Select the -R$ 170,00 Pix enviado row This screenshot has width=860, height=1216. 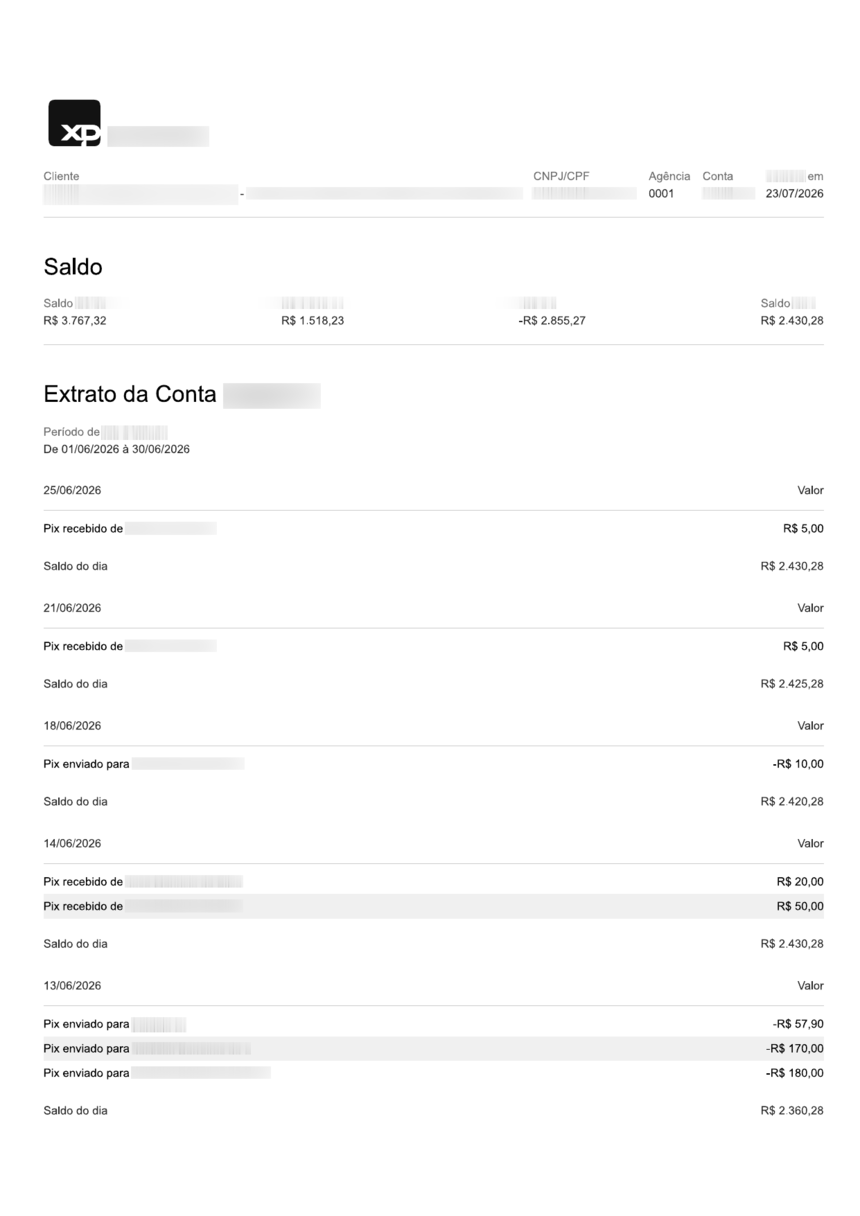(434, 1048)
